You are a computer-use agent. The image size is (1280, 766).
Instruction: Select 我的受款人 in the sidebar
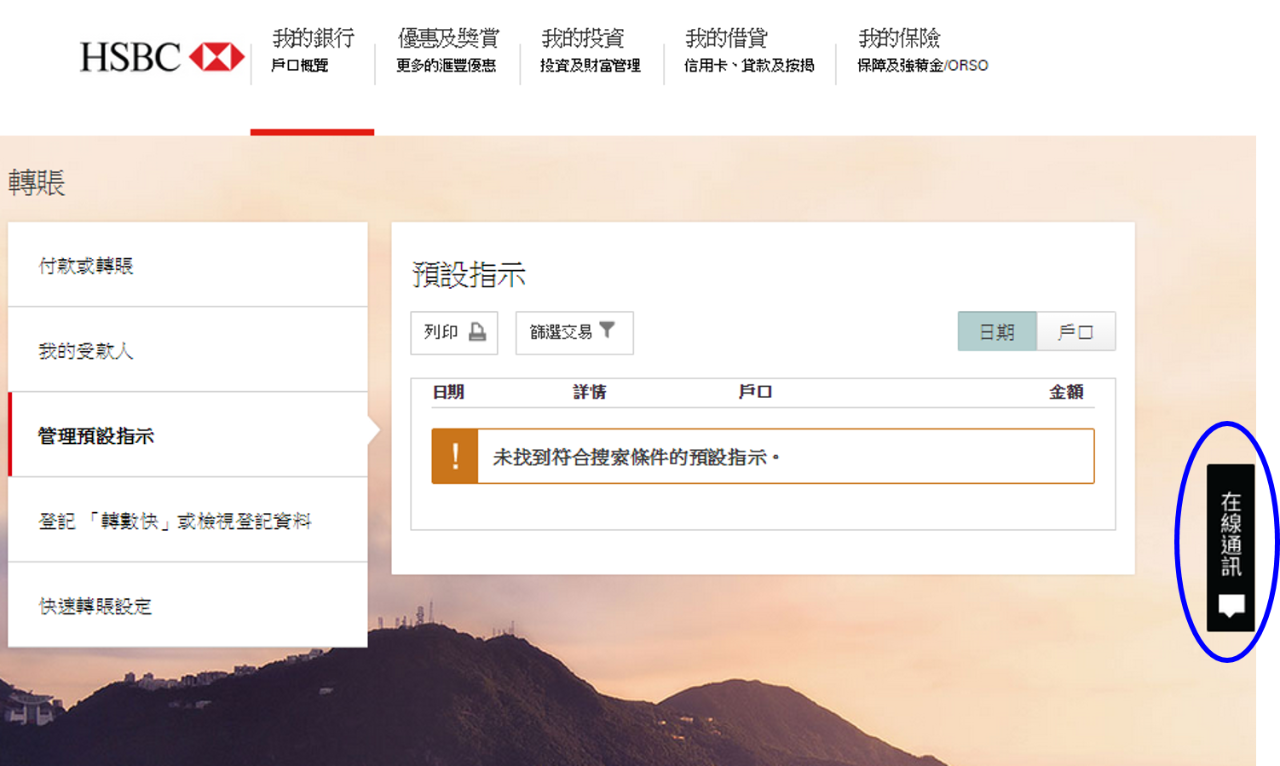pos(188,350)
